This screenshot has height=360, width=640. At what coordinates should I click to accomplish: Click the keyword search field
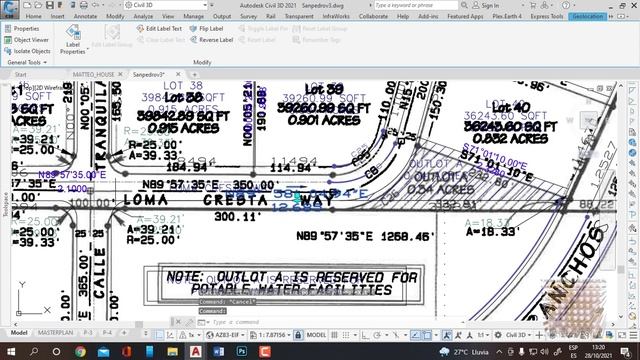416,5
